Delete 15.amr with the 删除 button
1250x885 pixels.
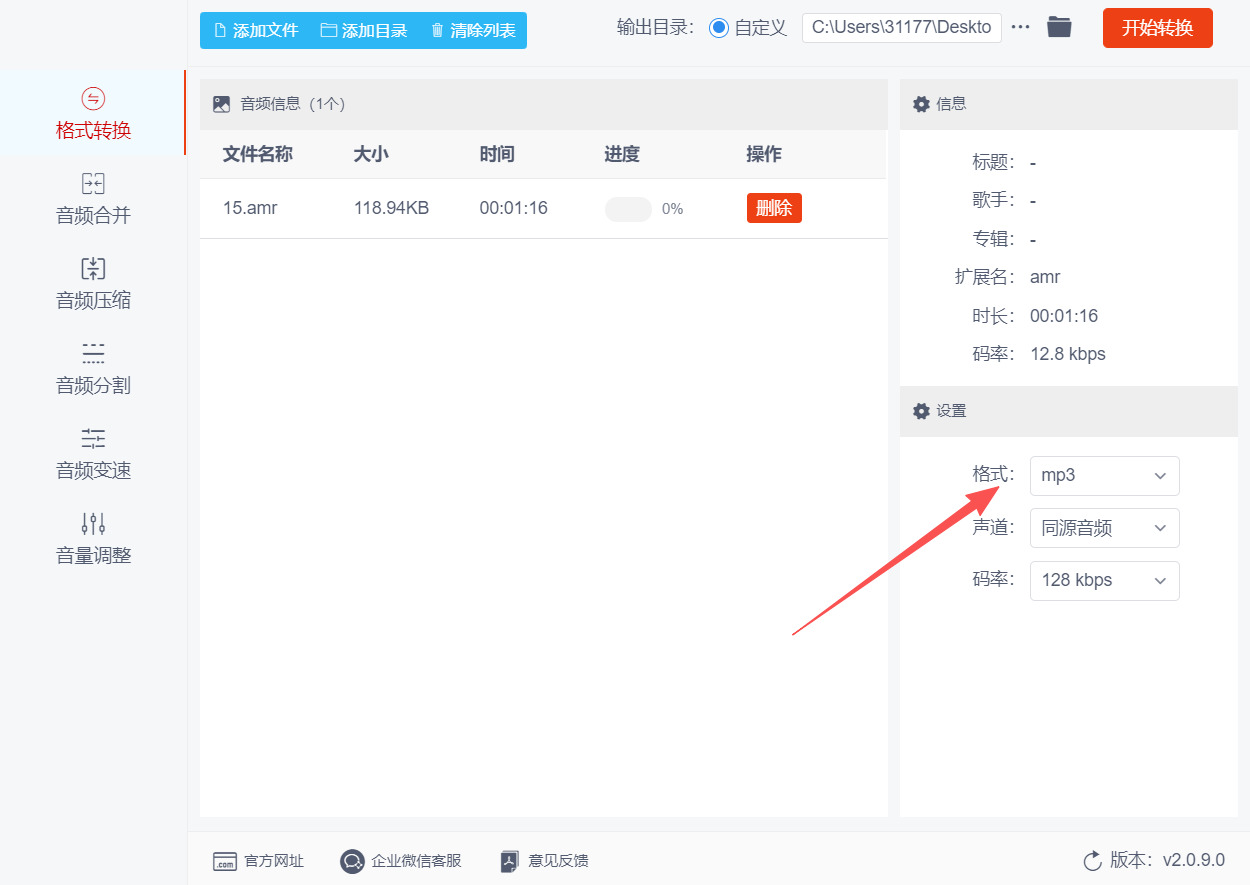point(774,208)
